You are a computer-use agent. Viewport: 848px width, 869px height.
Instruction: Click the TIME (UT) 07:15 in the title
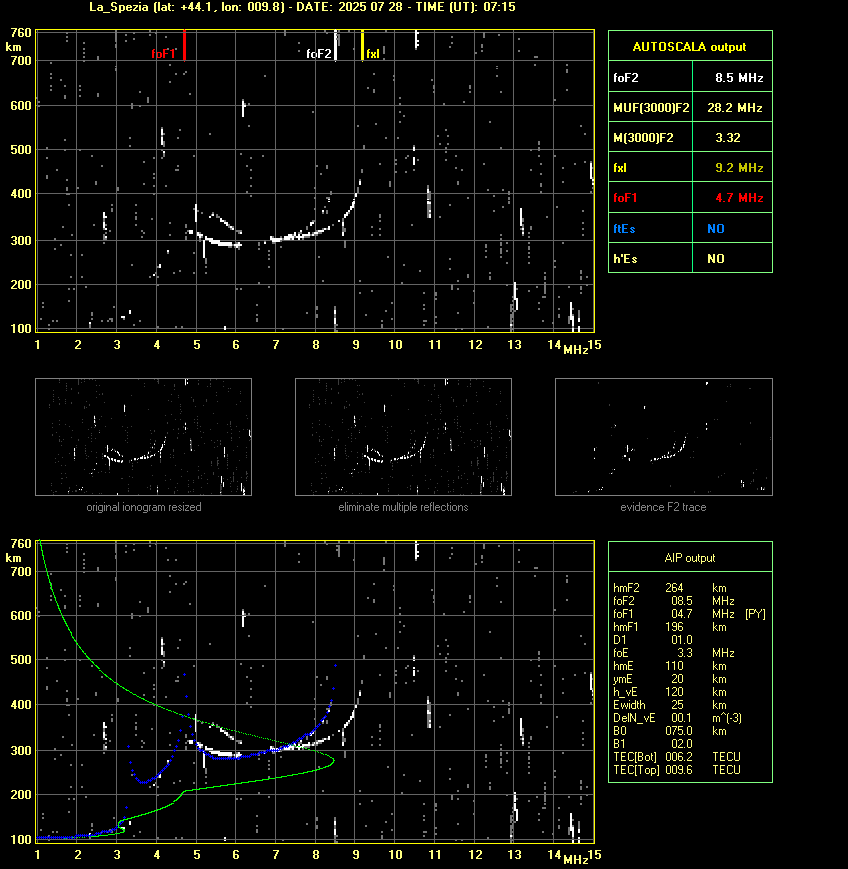click(466, 7)
